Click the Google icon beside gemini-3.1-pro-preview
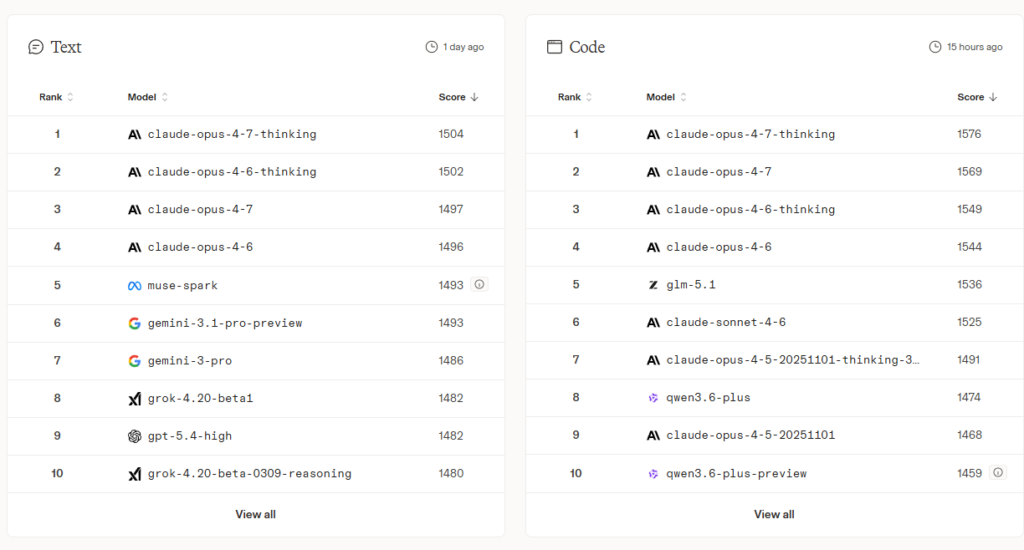The image size is (1024, 550). pyautogui.click(x=134, y=323)
